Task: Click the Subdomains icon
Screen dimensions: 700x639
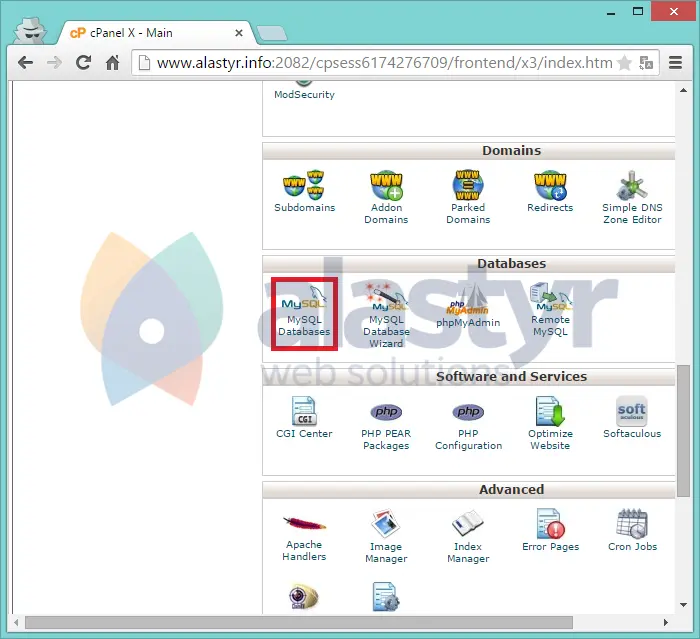Action: point(304,193)
